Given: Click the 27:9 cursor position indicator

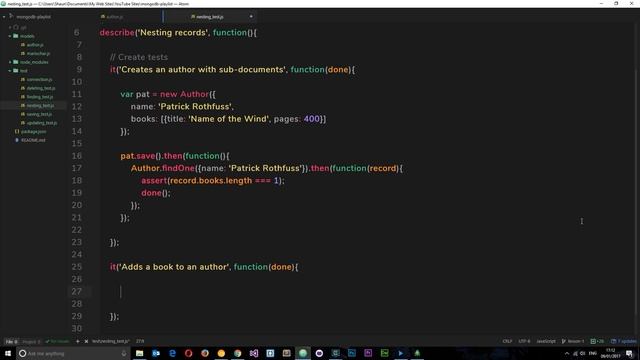Looking at the screenshot, I should [x=140, y=341].
